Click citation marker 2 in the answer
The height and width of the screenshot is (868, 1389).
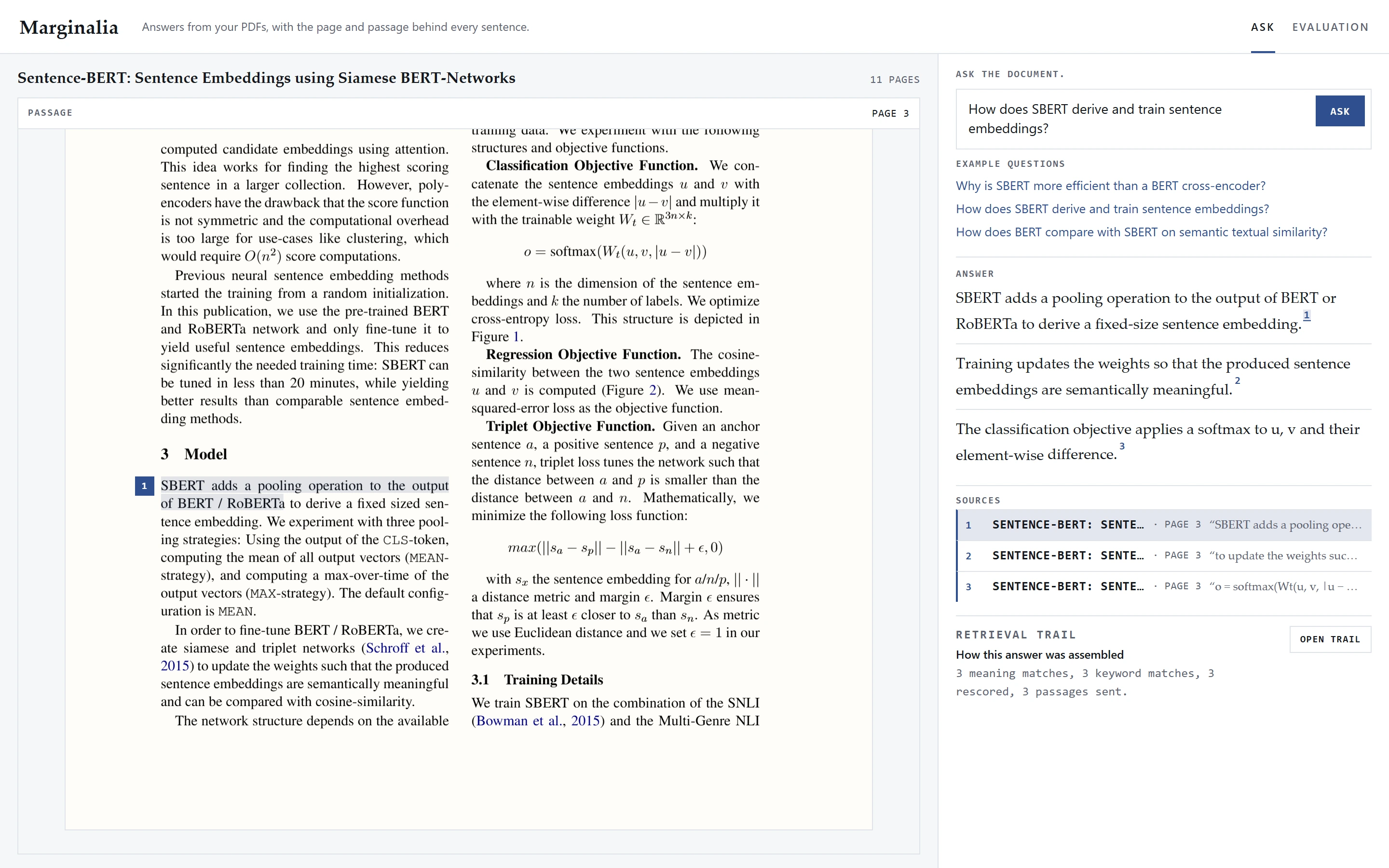click(1238, 380)
